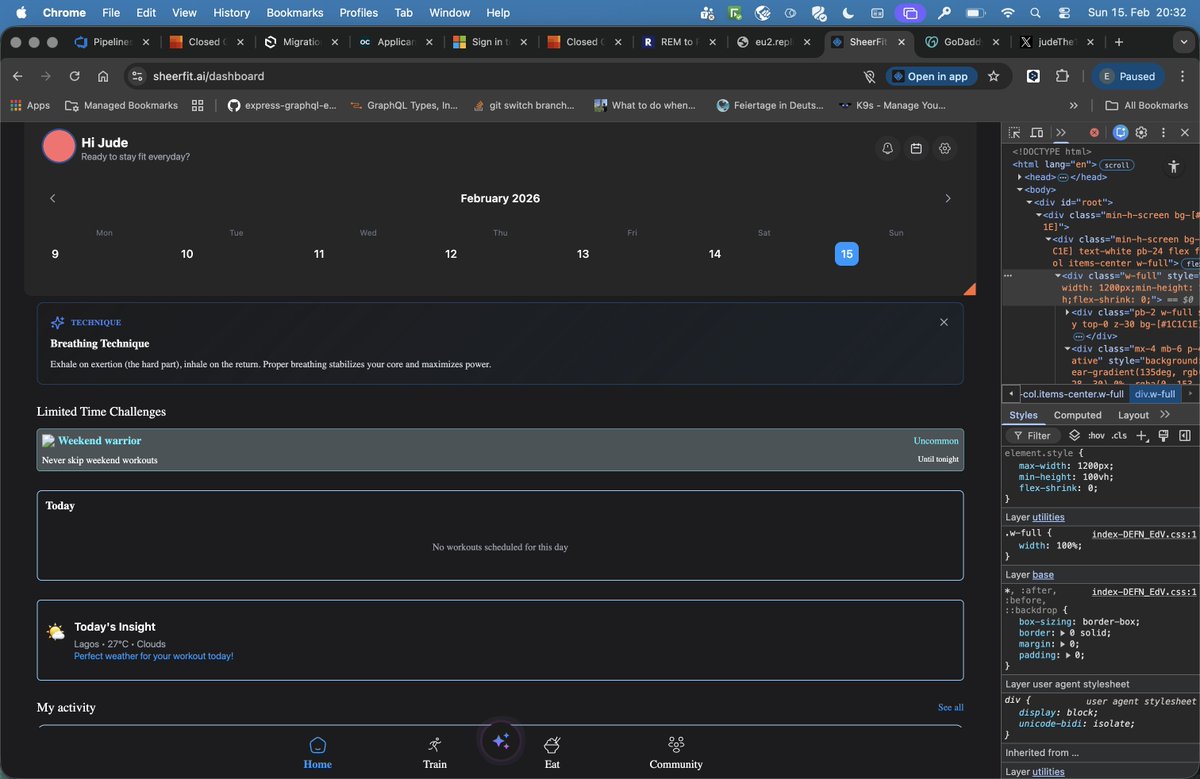1200x779 pixels.
Task: Toggle the computed styles sidebar icon
Action: pyautogui.click(x=1185, y=435)
